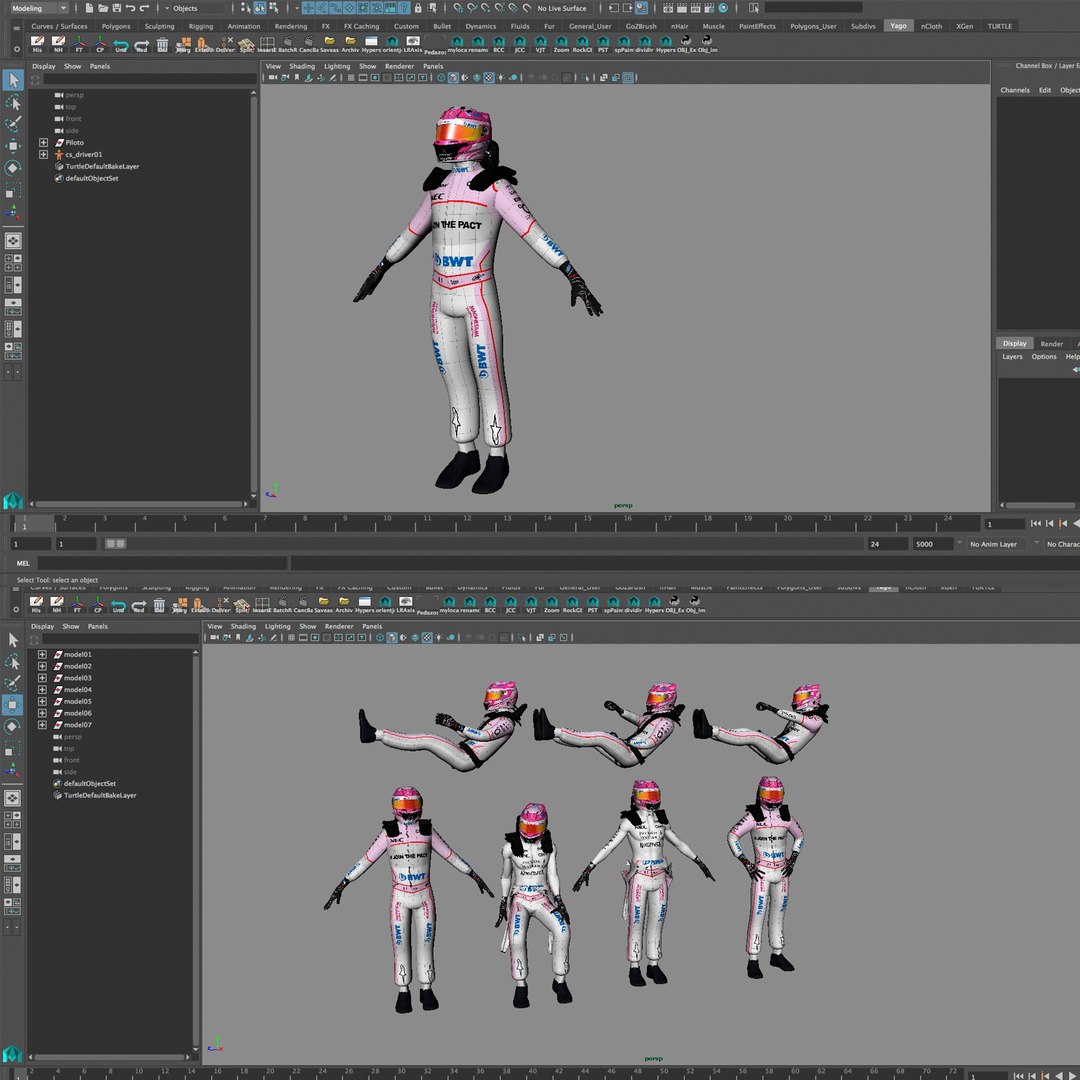1080x1080 pixels.
Task: Click the 'Obj_im' python shelf icon, top window
Action: 707,44
